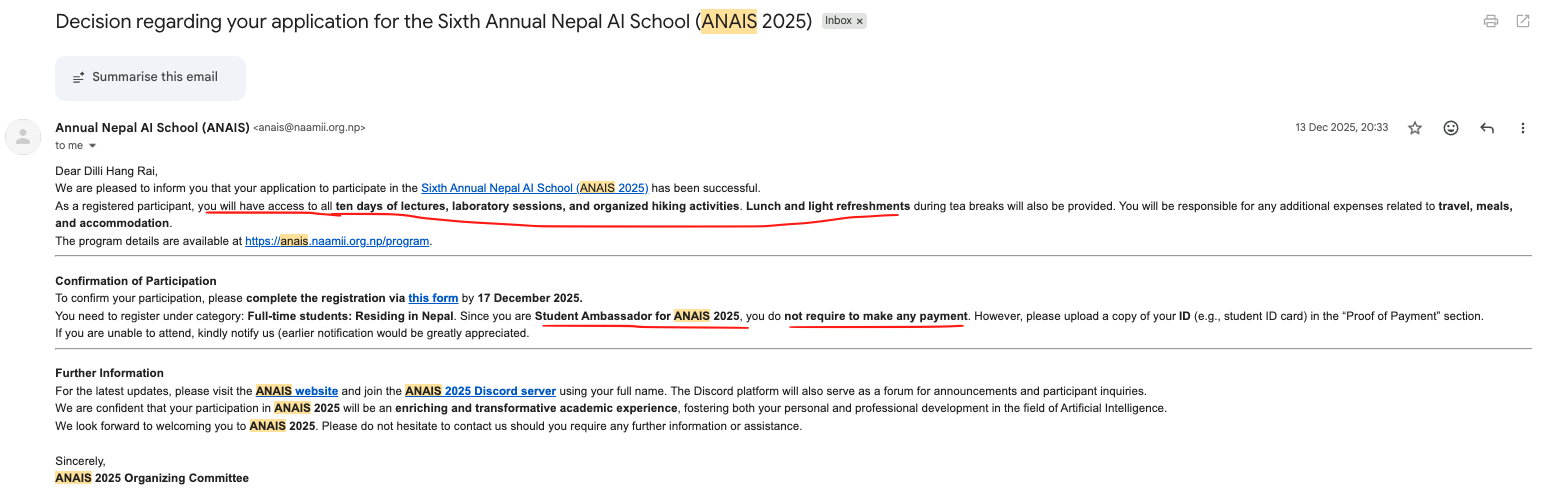Image resolution: width=1550 pixels, height=488 pixels.
Task: Reply using the arrow icon
Action: click(x=1487, y=128)
